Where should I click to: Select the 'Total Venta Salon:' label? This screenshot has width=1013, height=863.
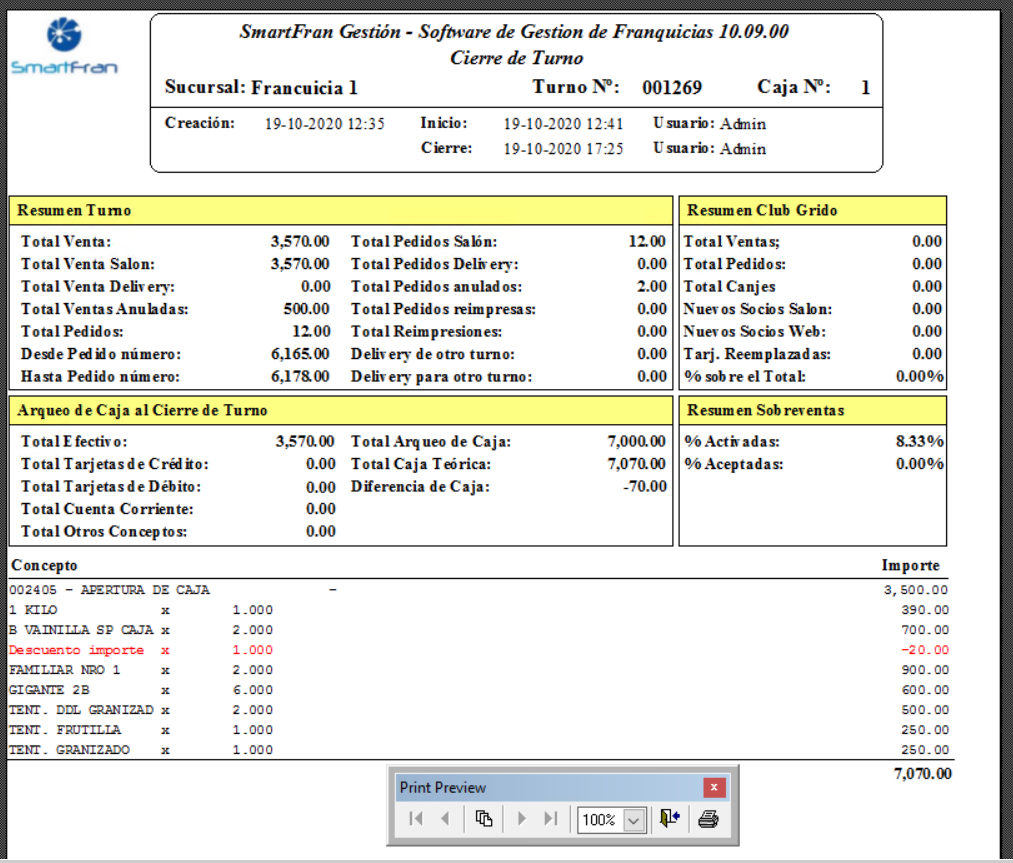[x=88, y=264]
